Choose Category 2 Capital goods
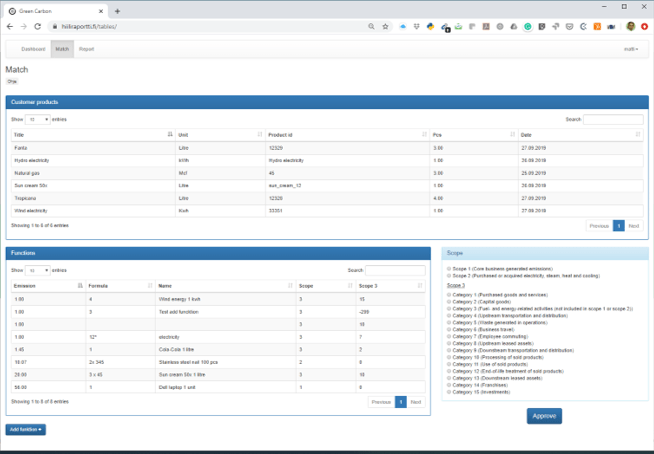Image resolution: width=654 pixels, height=454 pixels. click(x=449, y=302)
